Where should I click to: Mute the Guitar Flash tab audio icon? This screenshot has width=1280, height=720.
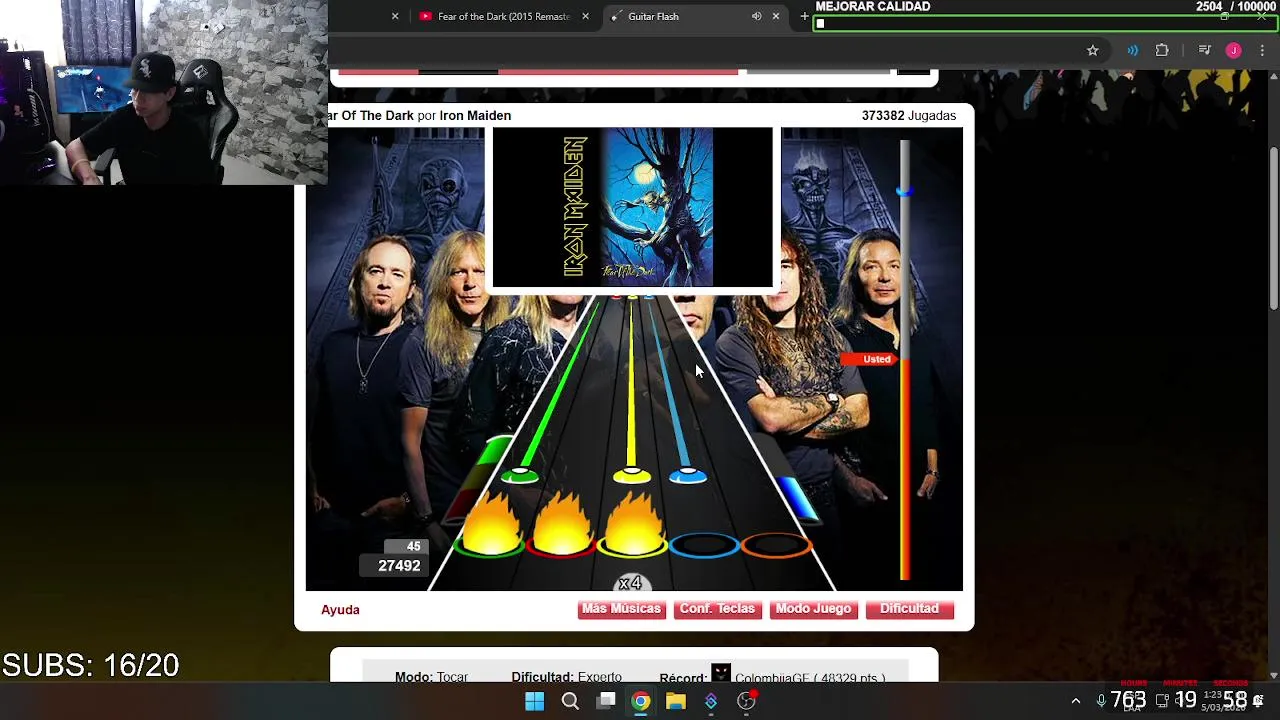[x=756, y=16]
